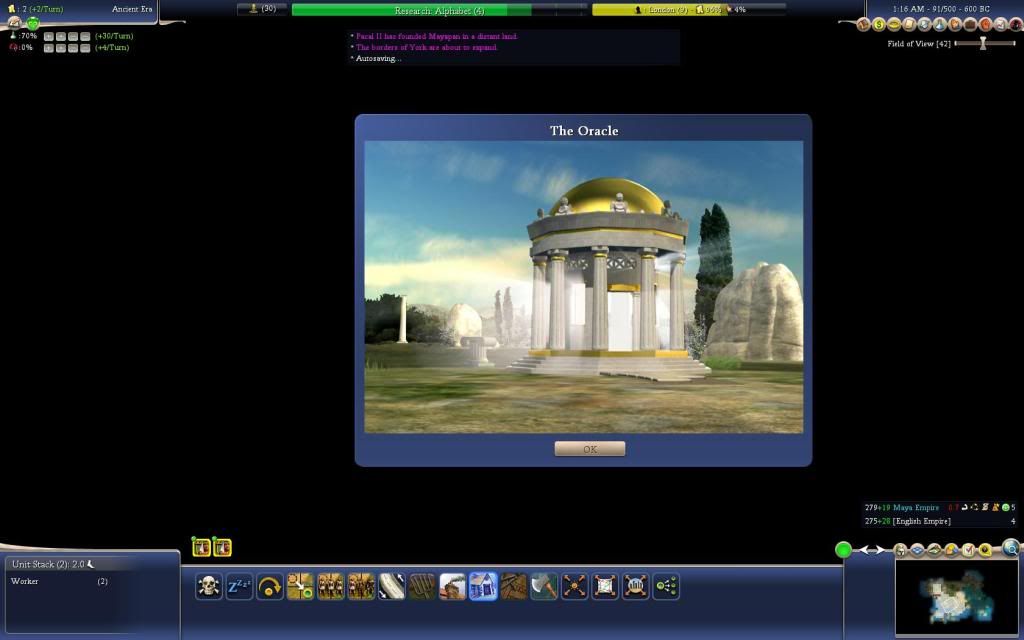Viewport: 1024px width, 640px height.
Task: Open the turn log book icon
Action: pyautogui.click(x=863, y=25)
